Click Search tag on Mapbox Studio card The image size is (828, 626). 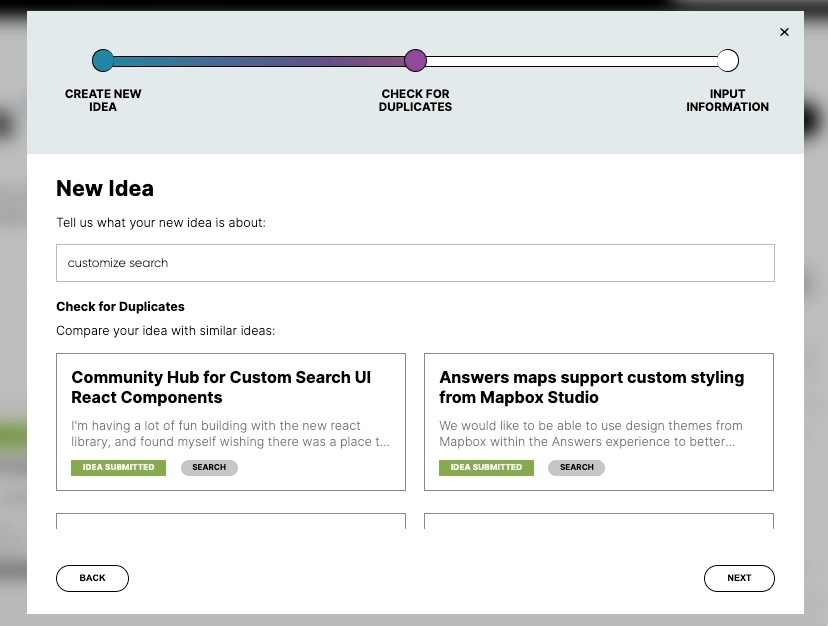576,468
